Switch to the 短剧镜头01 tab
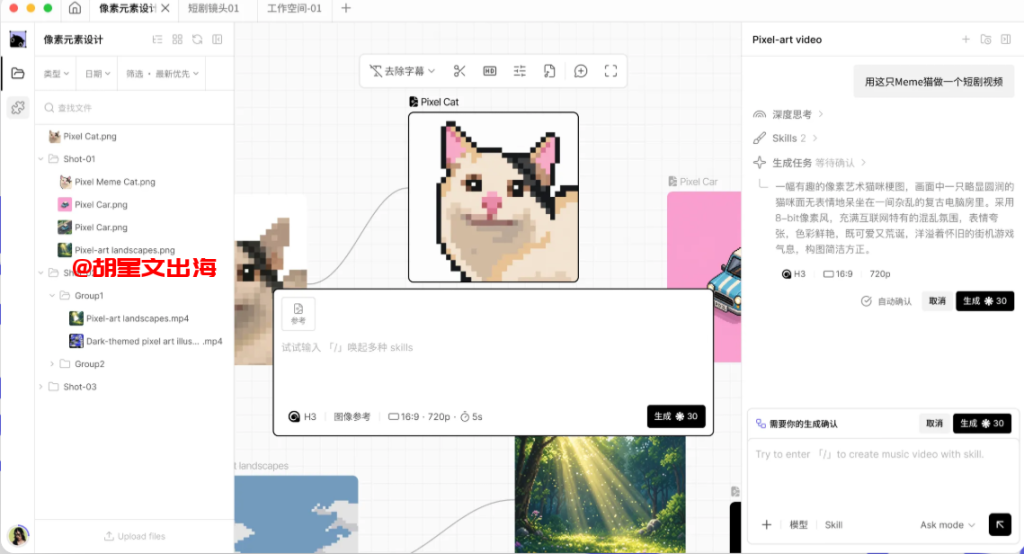1024x554 pixels. click(214, 8)
